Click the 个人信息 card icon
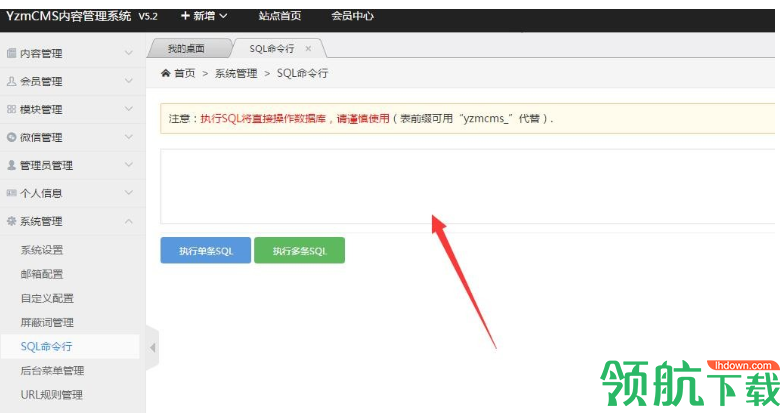Image resolution: width=780 pixels, height=413 pixels. (11, 193)
